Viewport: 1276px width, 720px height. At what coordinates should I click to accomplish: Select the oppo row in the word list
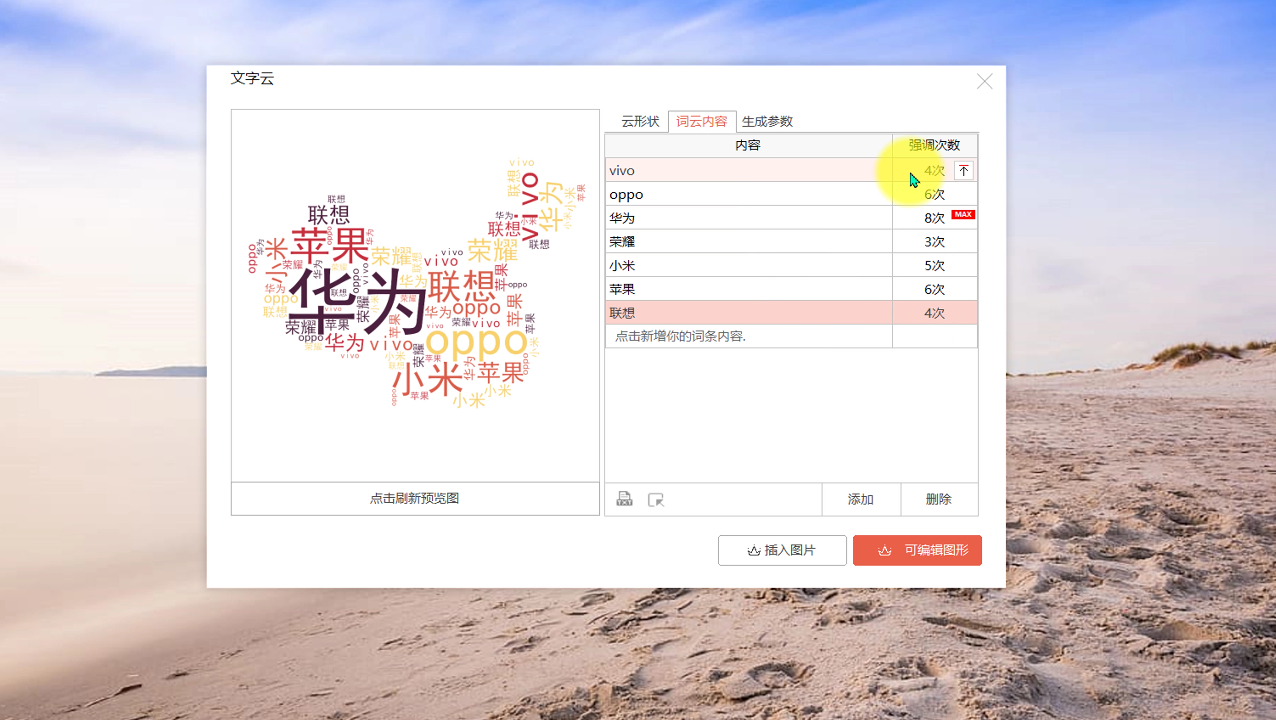pos(791,194)
